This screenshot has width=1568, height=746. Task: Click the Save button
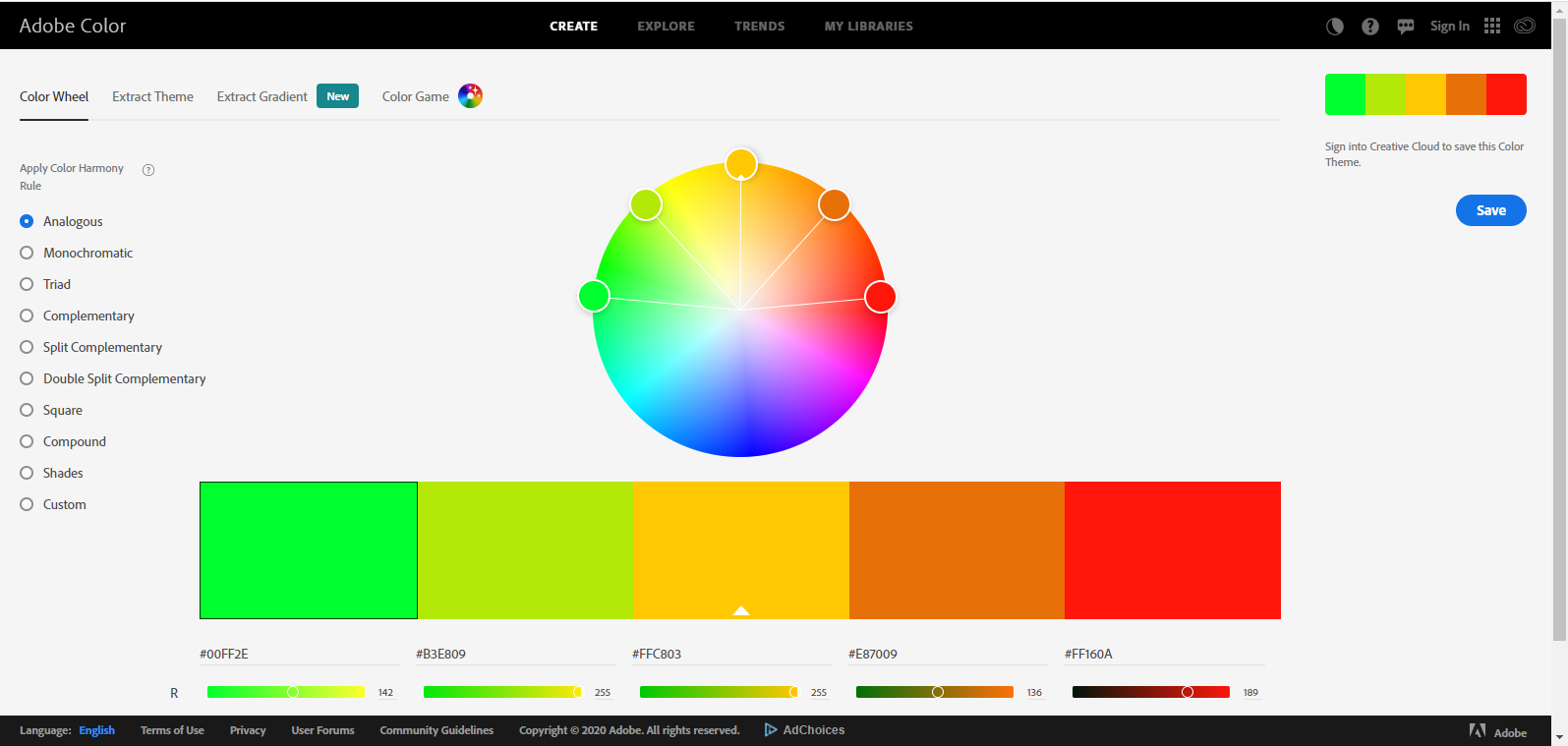tap(1491, 210)
